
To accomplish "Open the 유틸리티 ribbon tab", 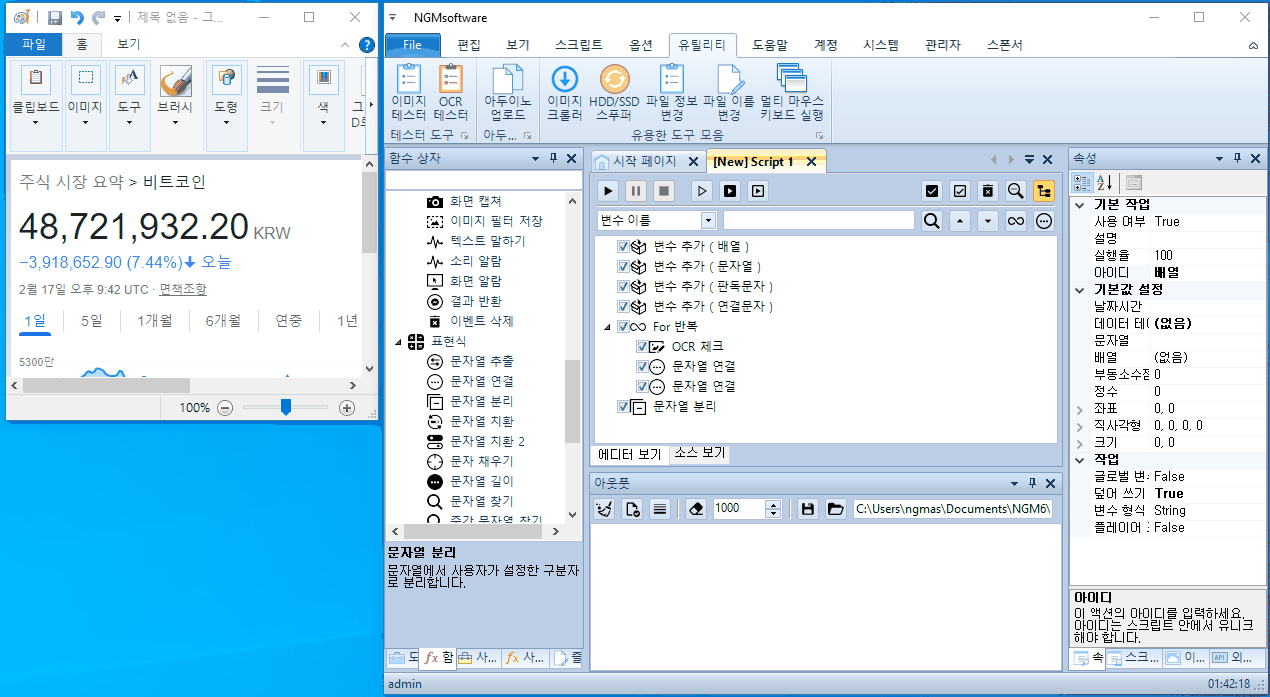I will pos(703,45).
